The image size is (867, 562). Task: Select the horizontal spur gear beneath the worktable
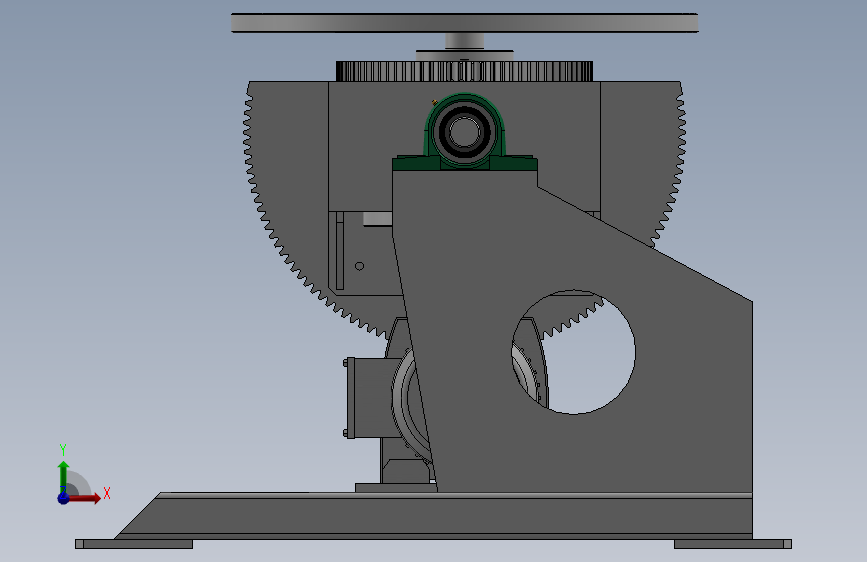click(x=464, y=71)
